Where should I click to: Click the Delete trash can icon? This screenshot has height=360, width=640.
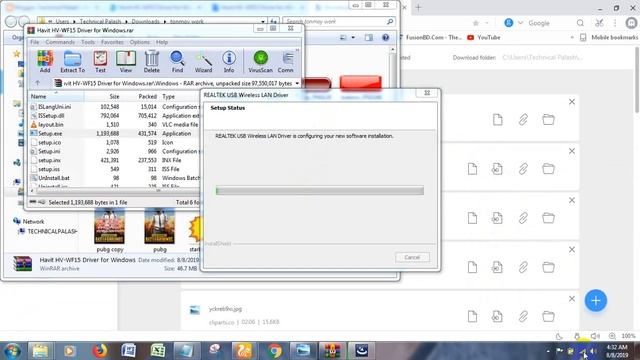click(x=151, y=62)
